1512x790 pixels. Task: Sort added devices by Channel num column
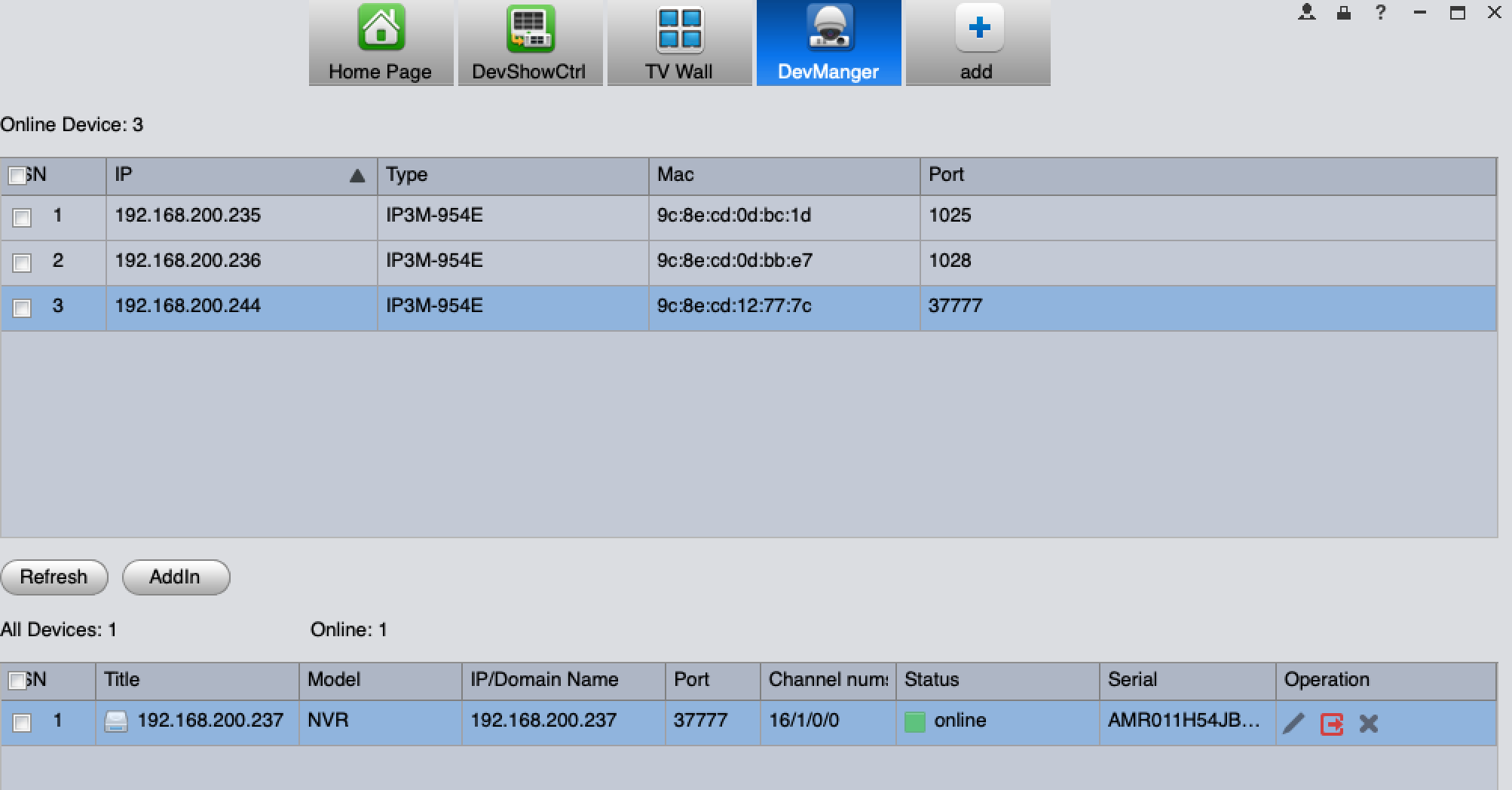click(x=828, y=681)
